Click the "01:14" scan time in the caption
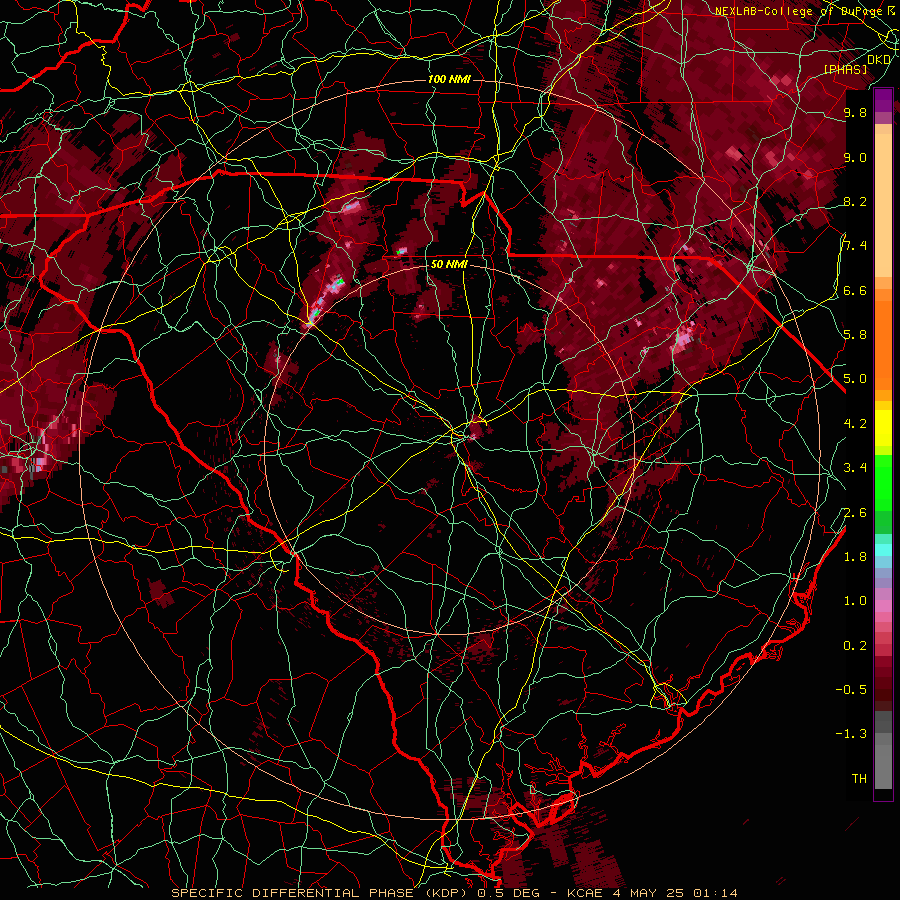 [715, 893]
